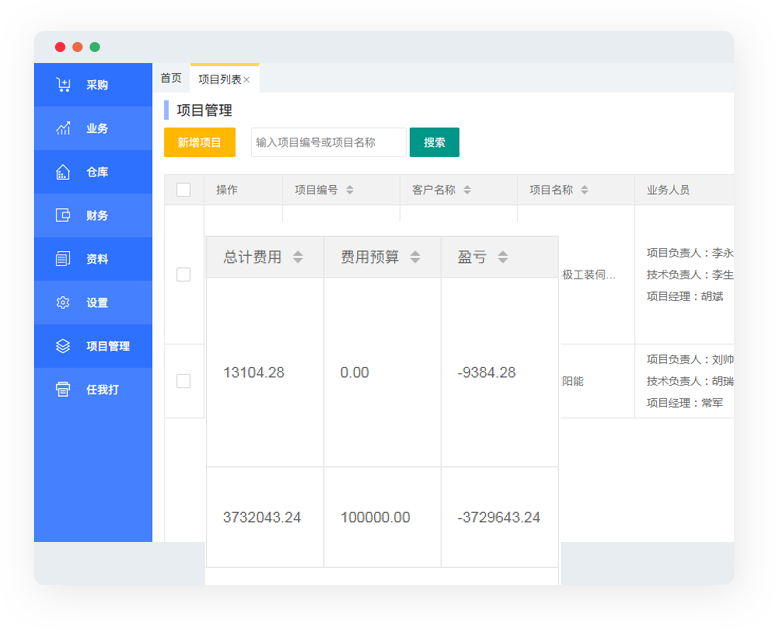
Task: Click the warehouse icon for 仓库
Action: tap(63, 172)
